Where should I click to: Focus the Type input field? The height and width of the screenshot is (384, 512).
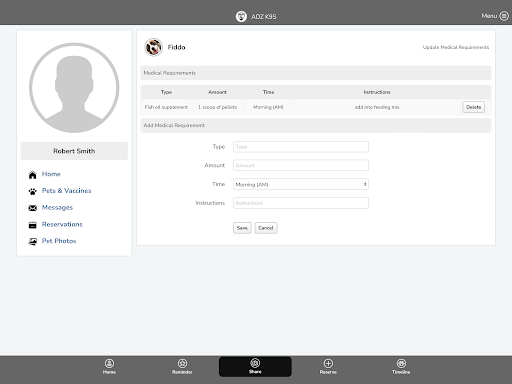pyautogui.click(x=301, y=147)
